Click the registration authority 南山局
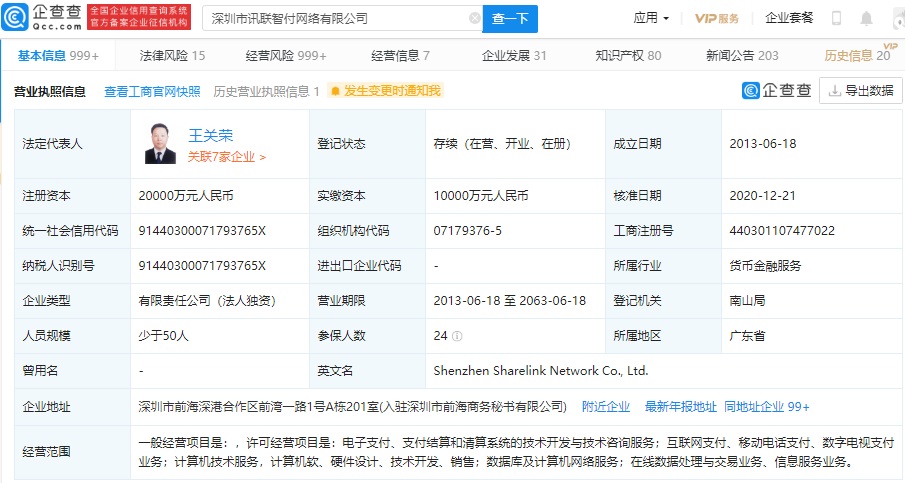The height and width of the screenshot is (483, 905). pos(747,301)
